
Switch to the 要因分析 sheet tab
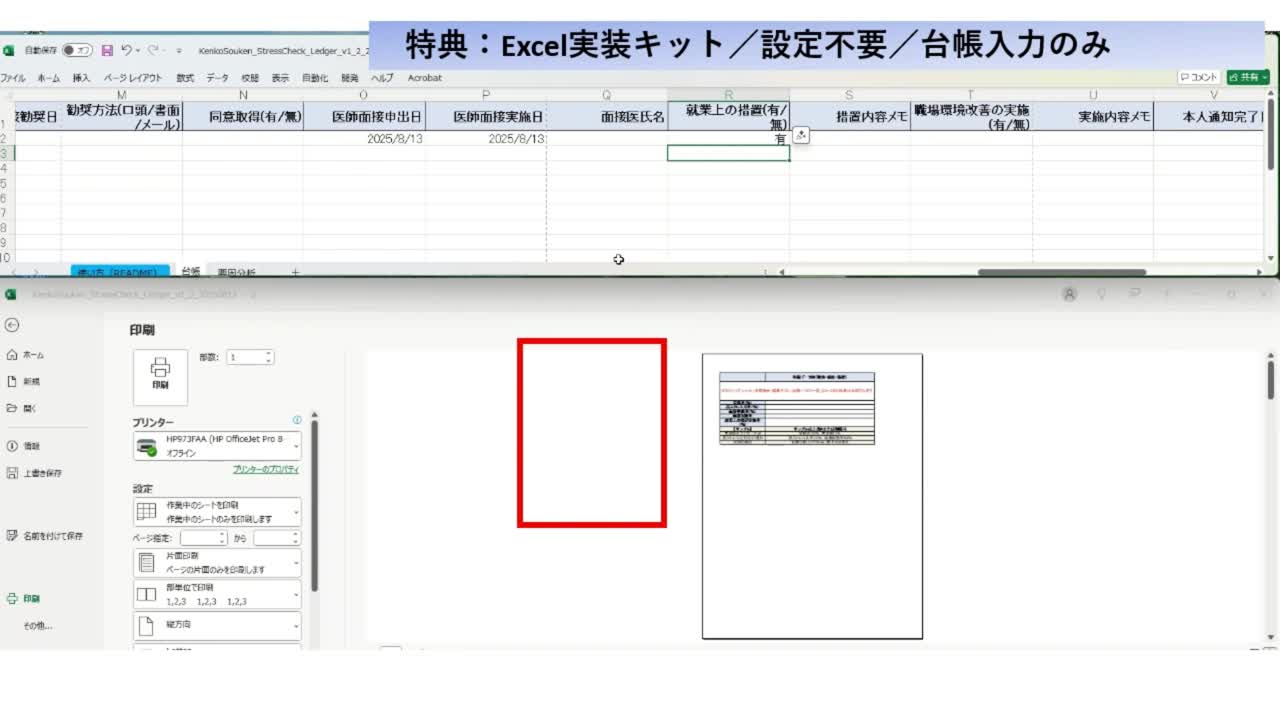click(236, 271)
